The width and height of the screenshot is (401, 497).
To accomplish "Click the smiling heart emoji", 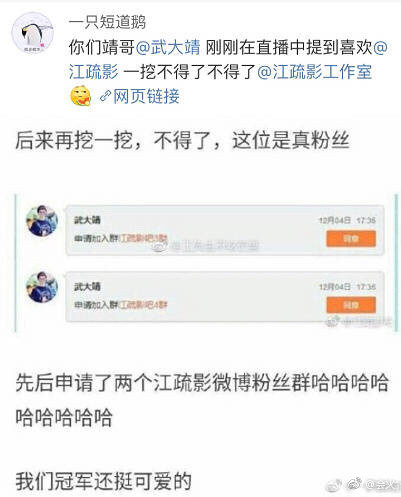I will point(81,96).
